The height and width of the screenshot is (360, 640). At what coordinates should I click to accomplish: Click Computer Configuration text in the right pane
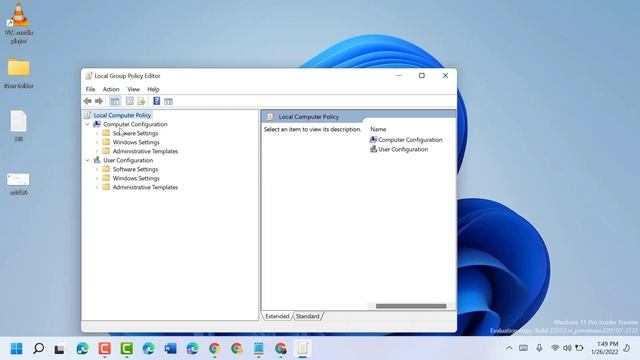pos(410,140)
